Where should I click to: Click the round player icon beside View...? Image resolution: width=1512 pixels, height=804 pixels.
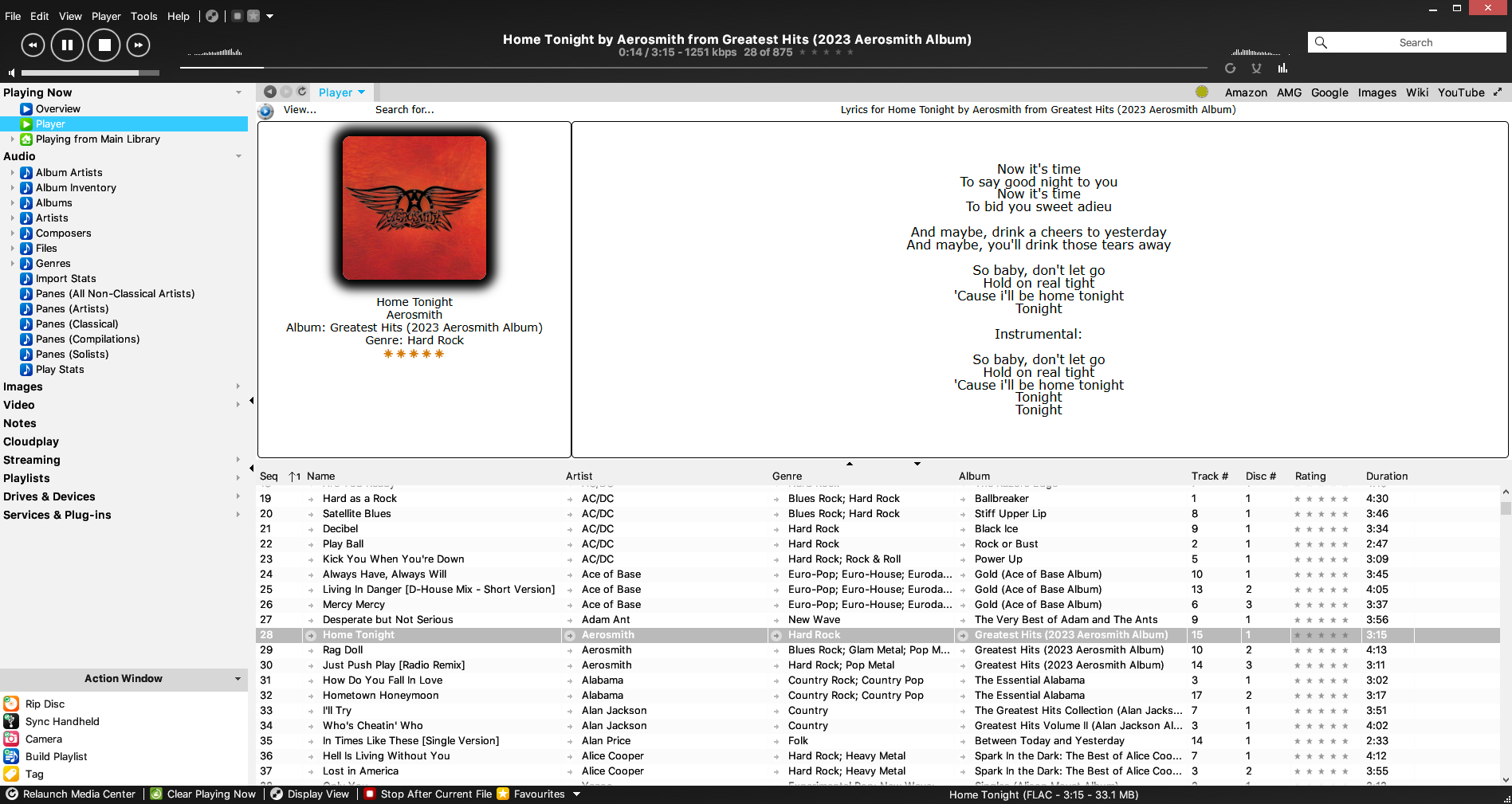pos(266,111)
